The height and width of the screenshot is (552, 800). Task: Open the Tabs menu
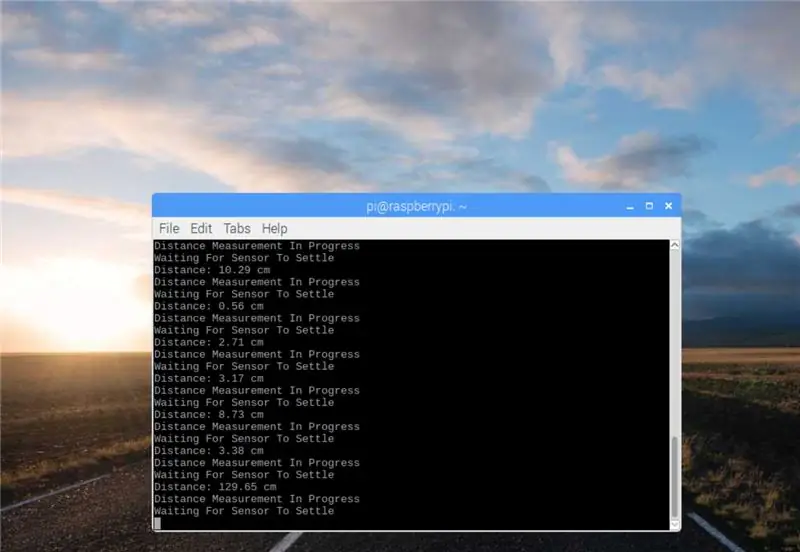[237, 229]
